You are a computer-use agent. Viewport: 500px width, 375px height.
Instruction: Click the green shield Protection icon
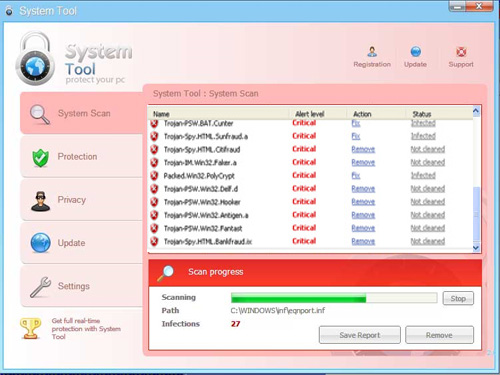tap(41, 157)
